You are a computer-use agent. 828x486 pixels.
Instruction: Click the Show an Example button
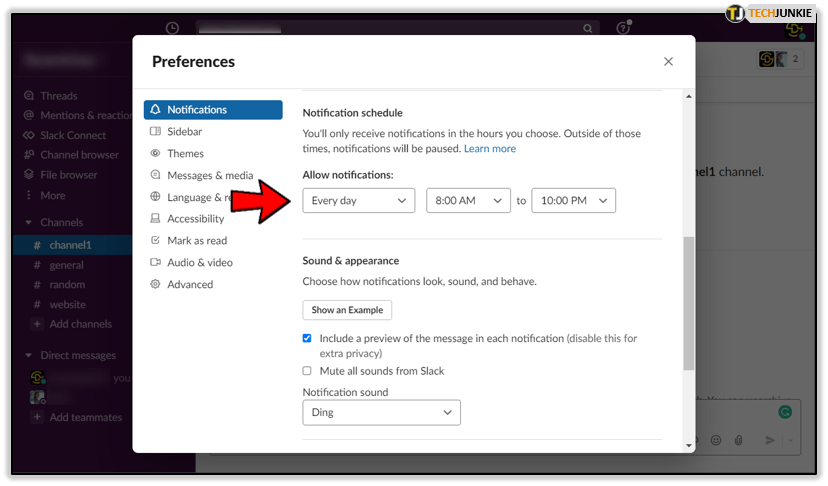pos(347,310)
